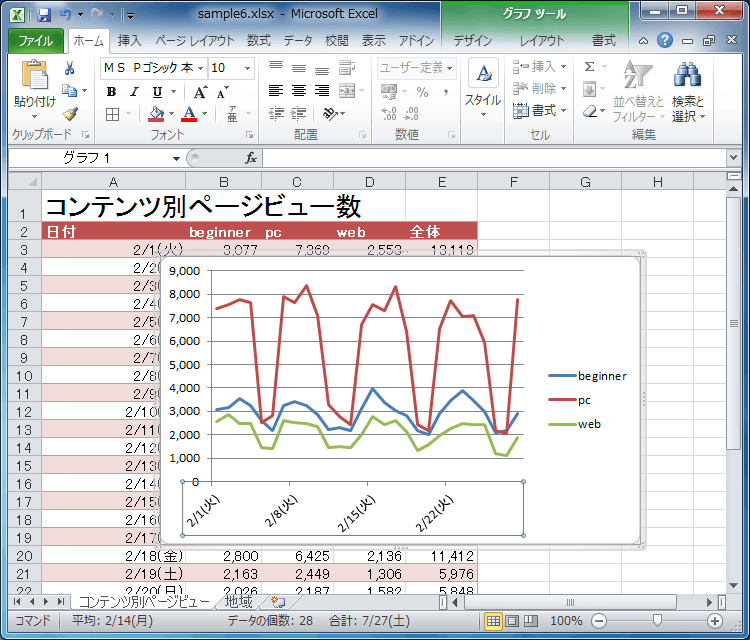The width and height of the screenshot is (750, 640).
Task: Open Excel Help question mark
Action: click(x=664, y=40)
